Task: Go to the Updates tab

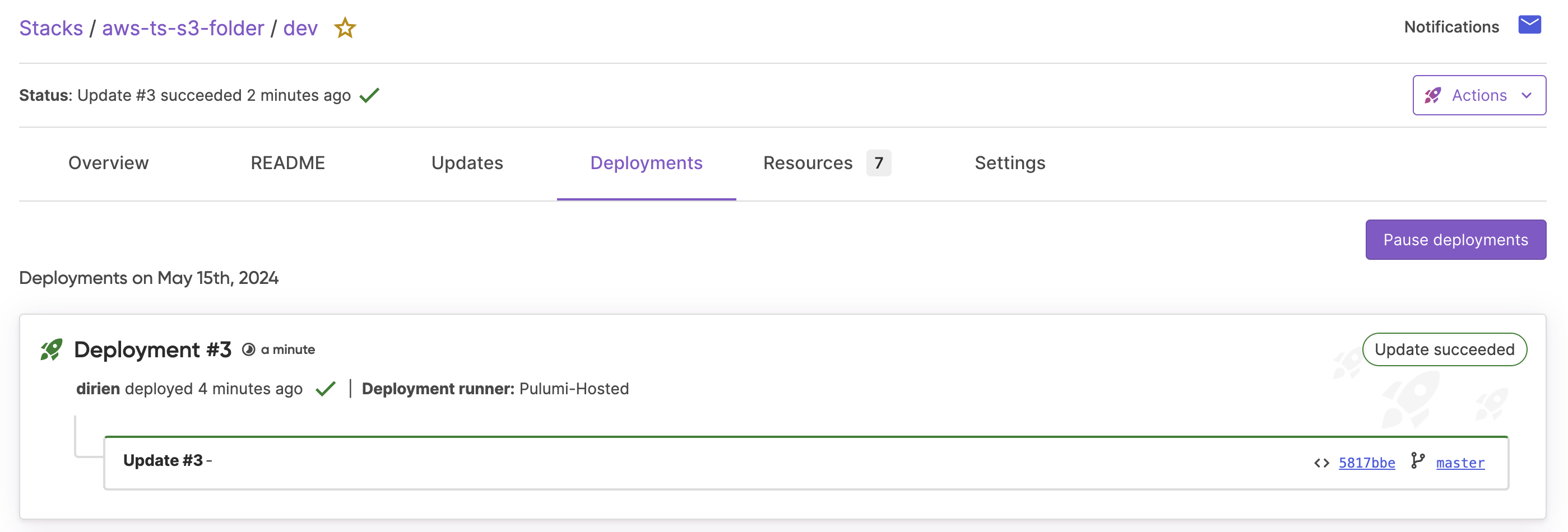Action: (467, 163)
